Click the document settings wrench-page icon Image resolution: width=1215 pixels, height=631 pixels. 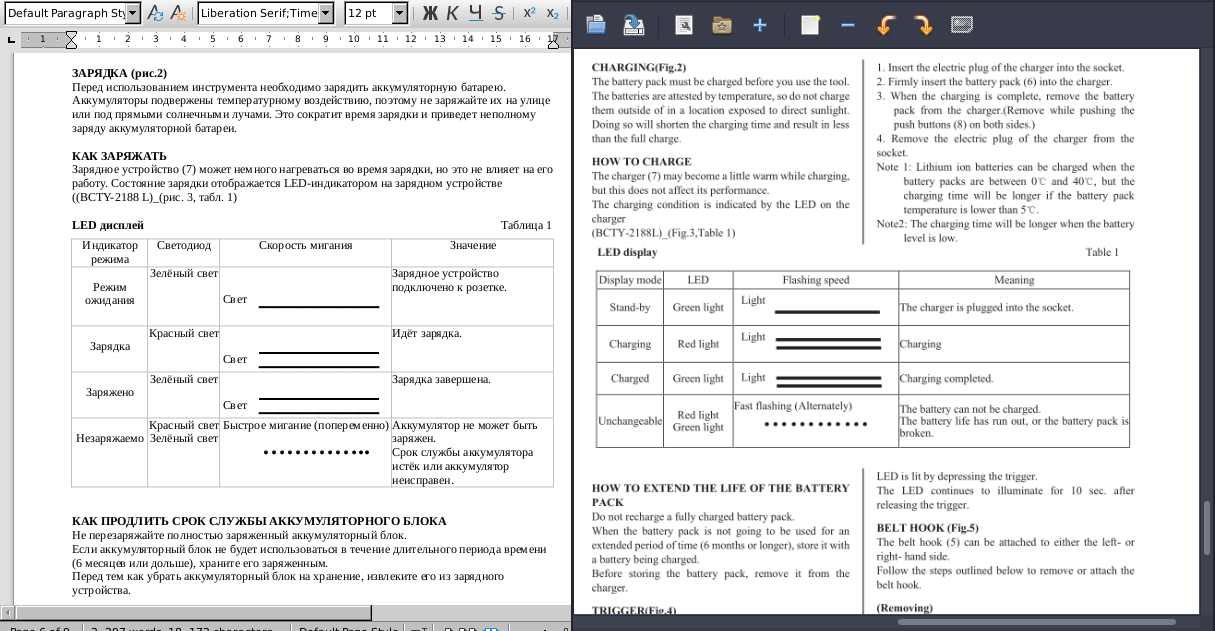coord(684,25)
